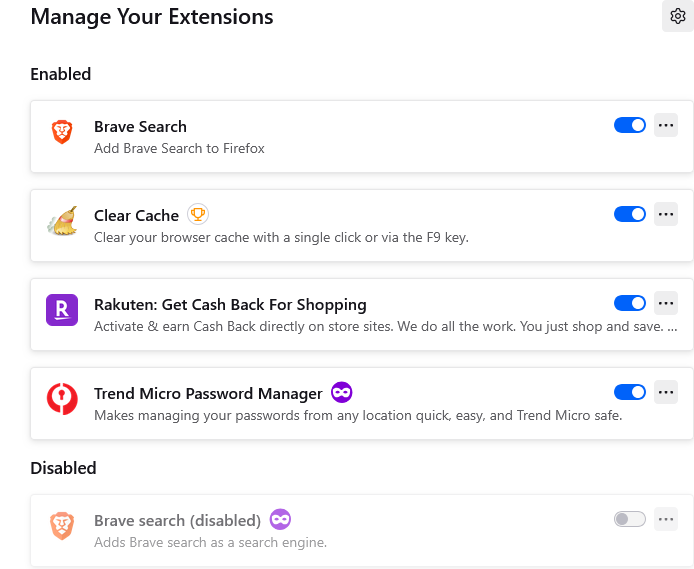This screenshot has width=694, height=569.
Task: Enable the disabled Brave search extension
Action: click(x=630, y=519)
